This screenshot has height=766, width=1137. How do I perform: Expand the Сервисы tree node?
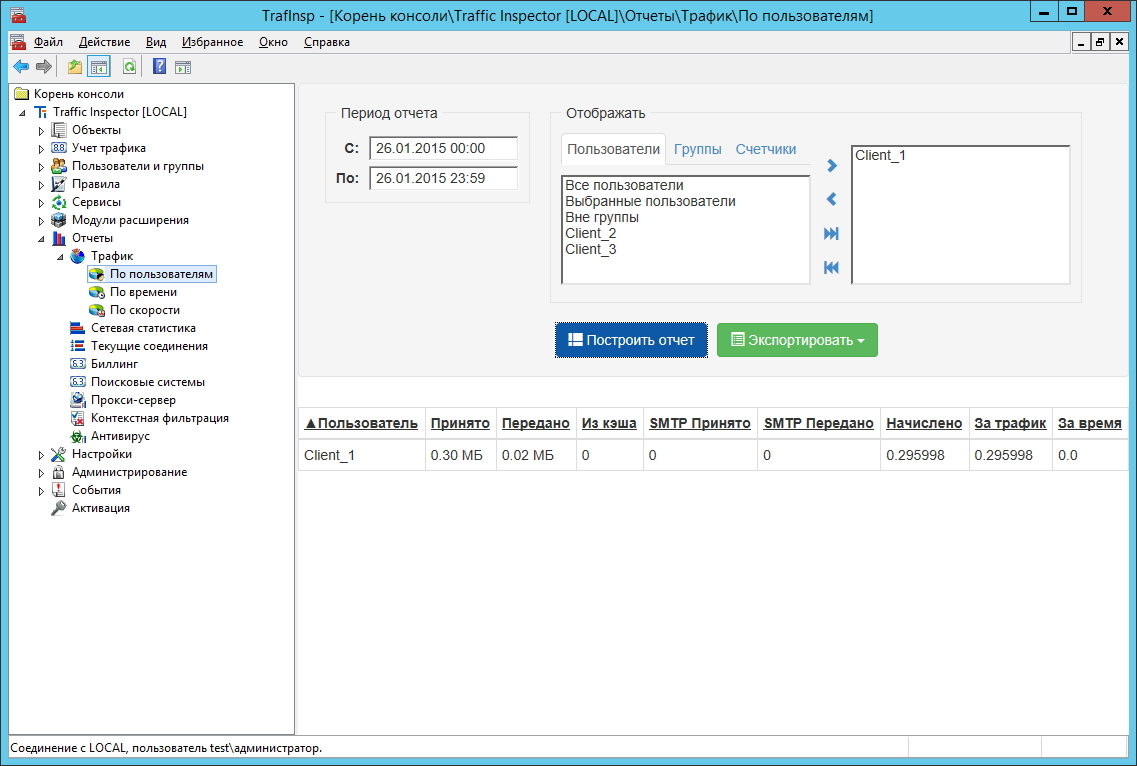point(41,203)
